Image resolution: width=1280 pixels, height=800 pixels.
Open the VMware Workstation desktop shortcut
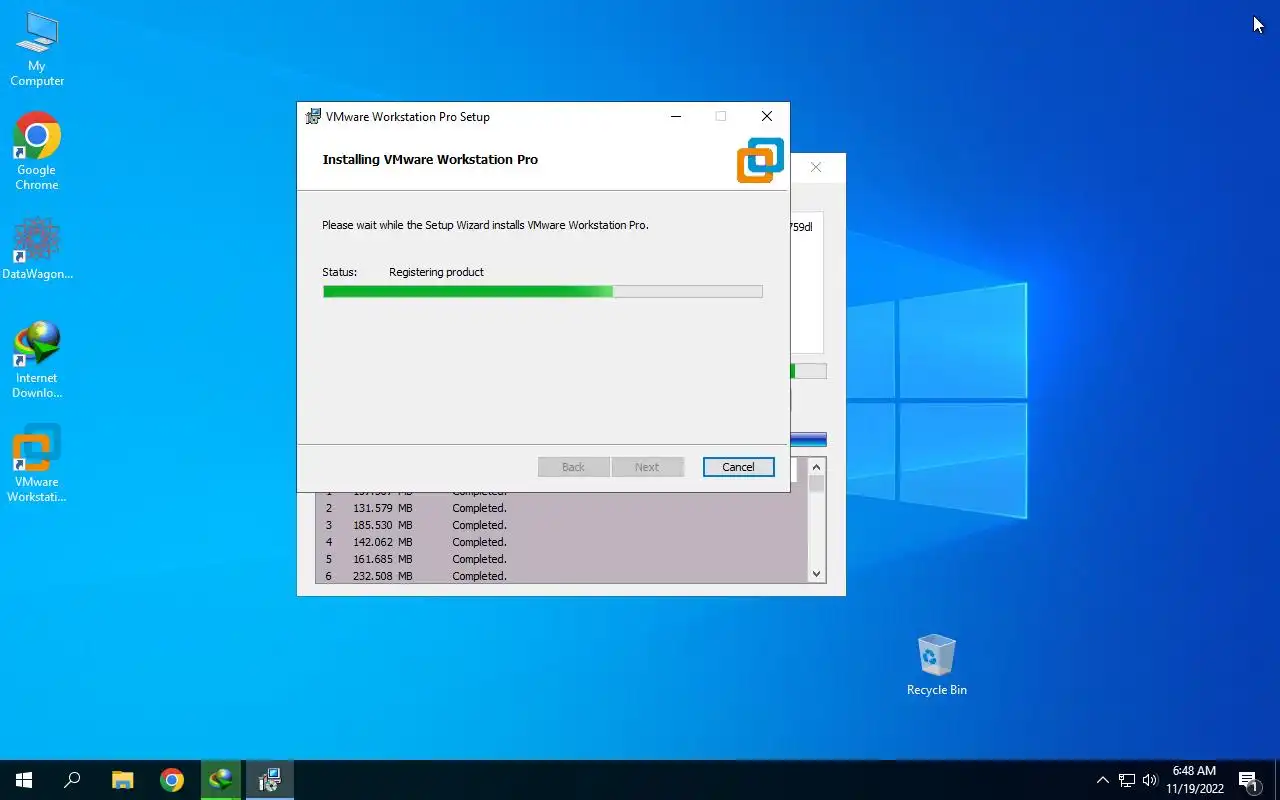[37, 463]
